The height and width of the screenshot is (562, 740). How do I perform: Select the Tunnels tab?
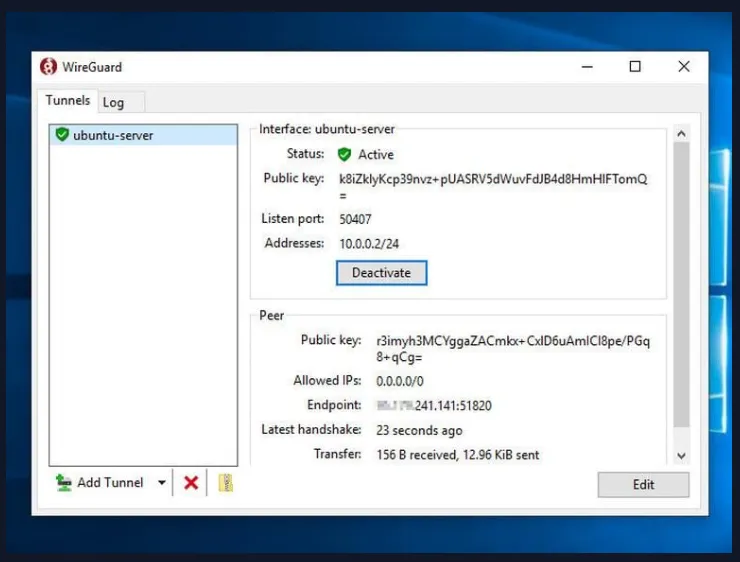point(67,100)
